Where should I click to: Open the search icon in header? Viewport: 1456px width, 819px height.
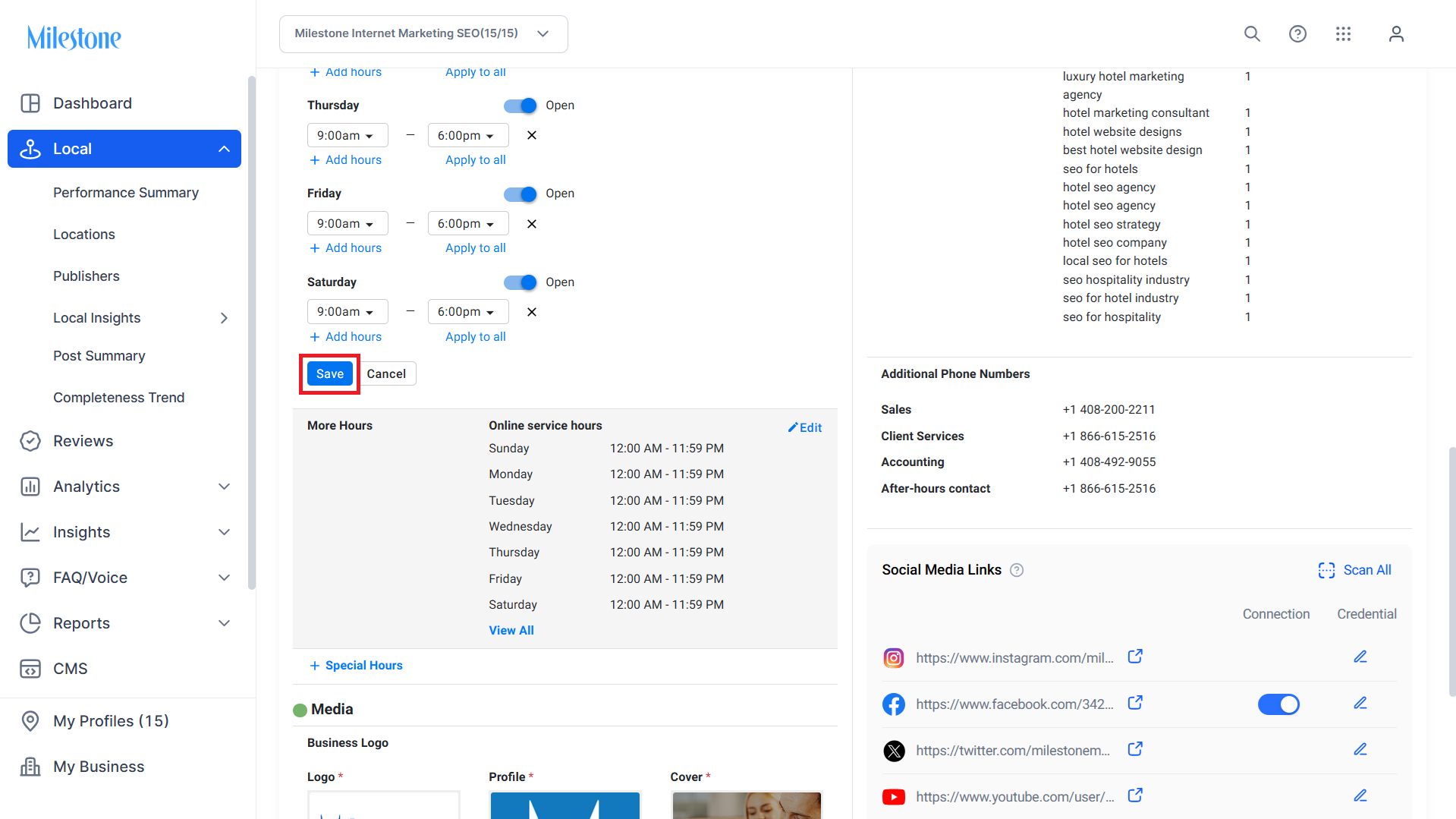click(x=1252, y=34)
